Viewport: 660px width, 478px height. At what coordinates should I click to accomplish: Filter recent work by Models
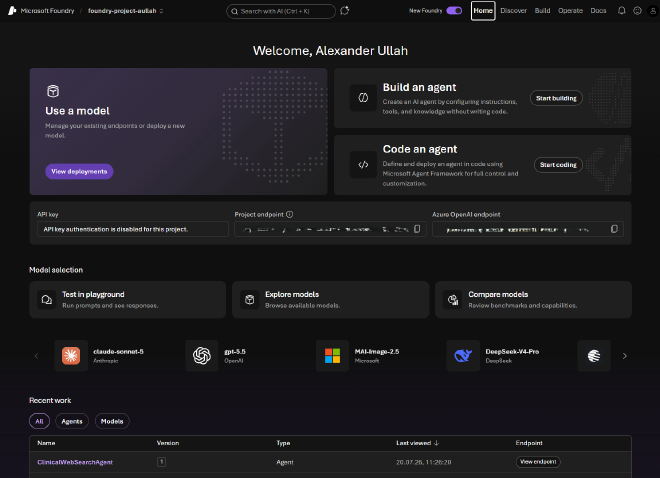pos(112,421)
